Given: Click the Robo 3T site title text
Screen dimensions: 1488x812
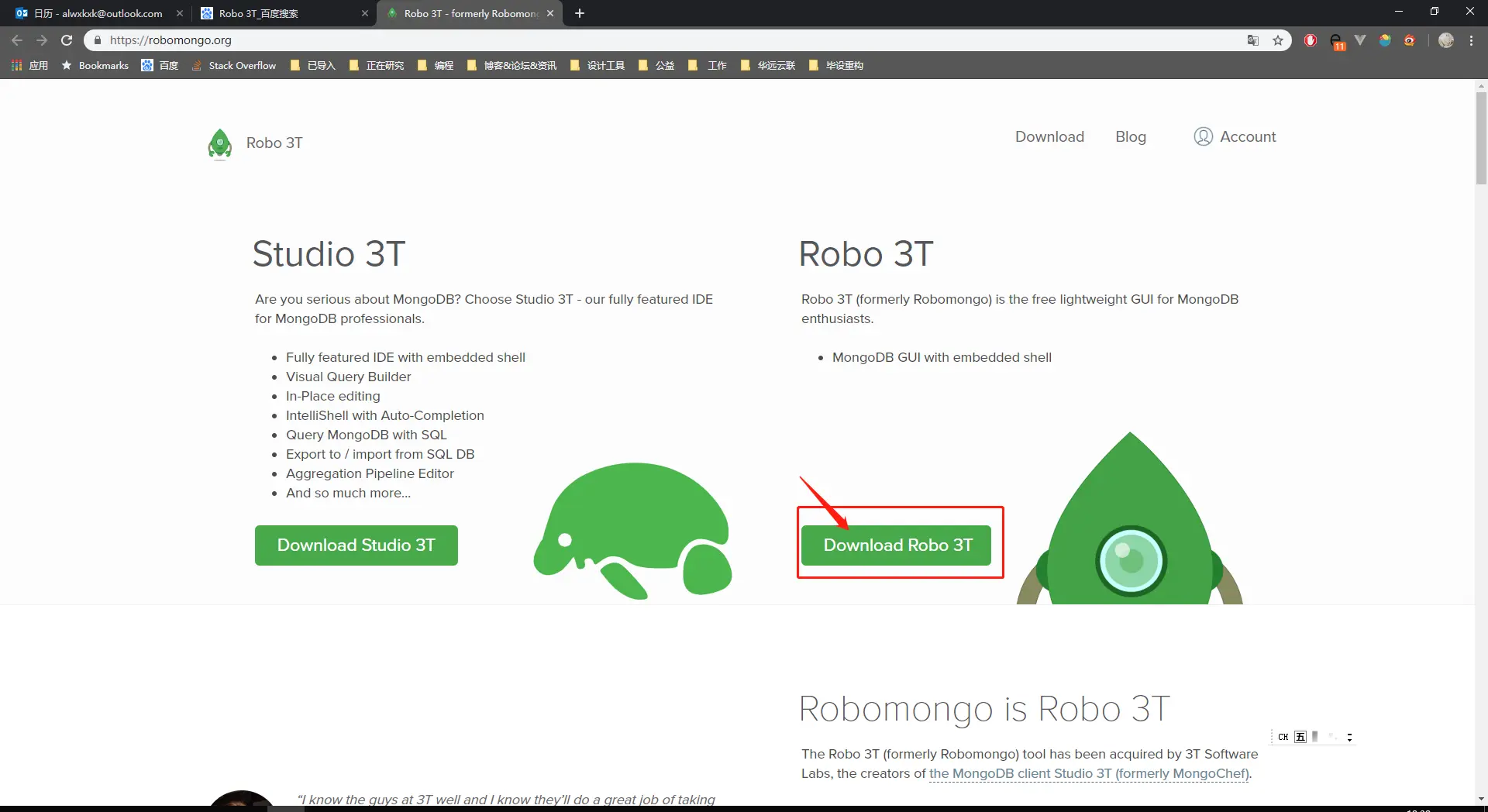Looking at the screenshot, I should [x=274, y=143].
